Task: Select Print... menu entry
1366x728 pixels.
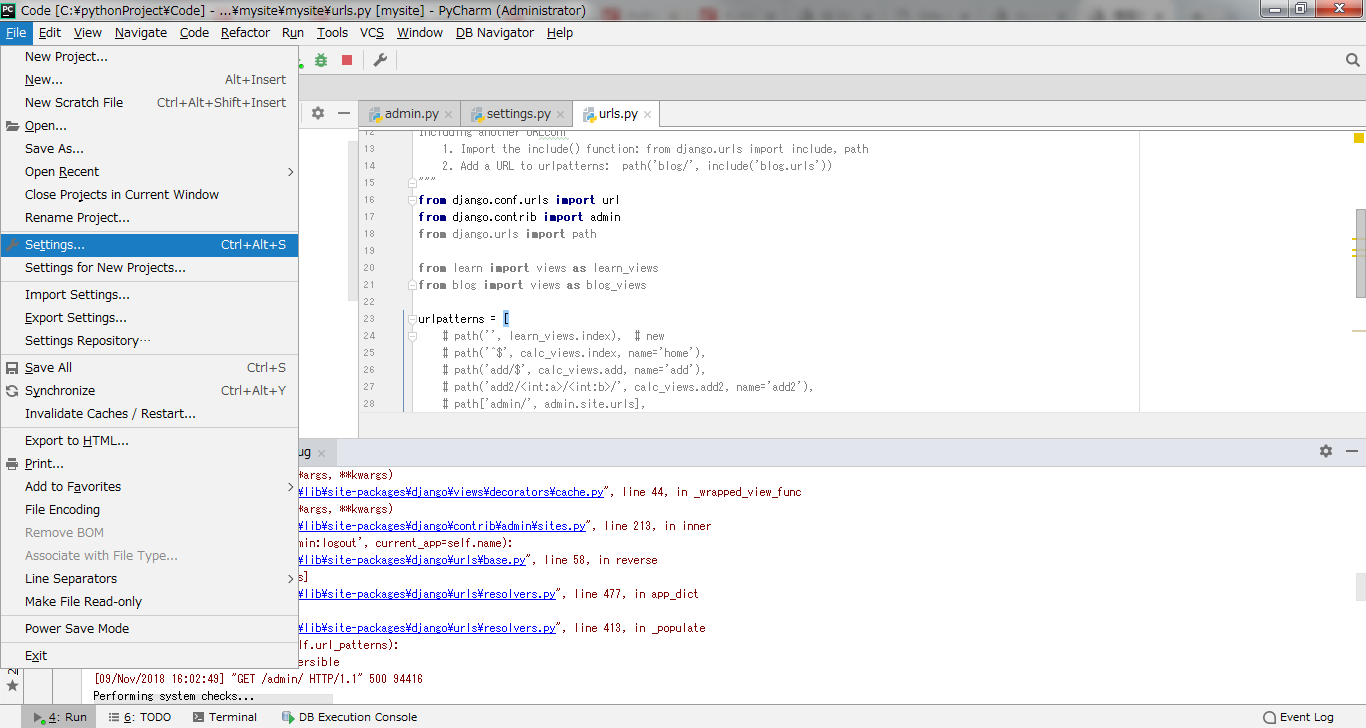Action: (x=149, y=464)
